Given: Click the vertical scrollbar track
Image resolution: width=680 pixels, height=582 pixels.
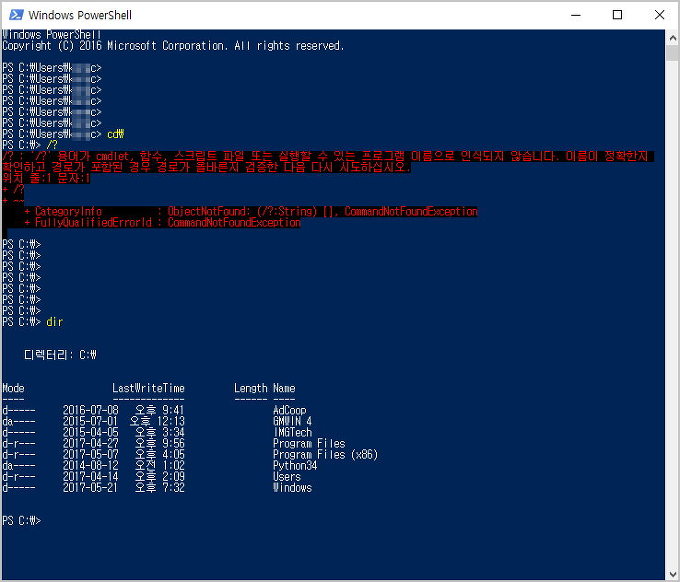Looking at the screenshot, I should pos(671,300).
